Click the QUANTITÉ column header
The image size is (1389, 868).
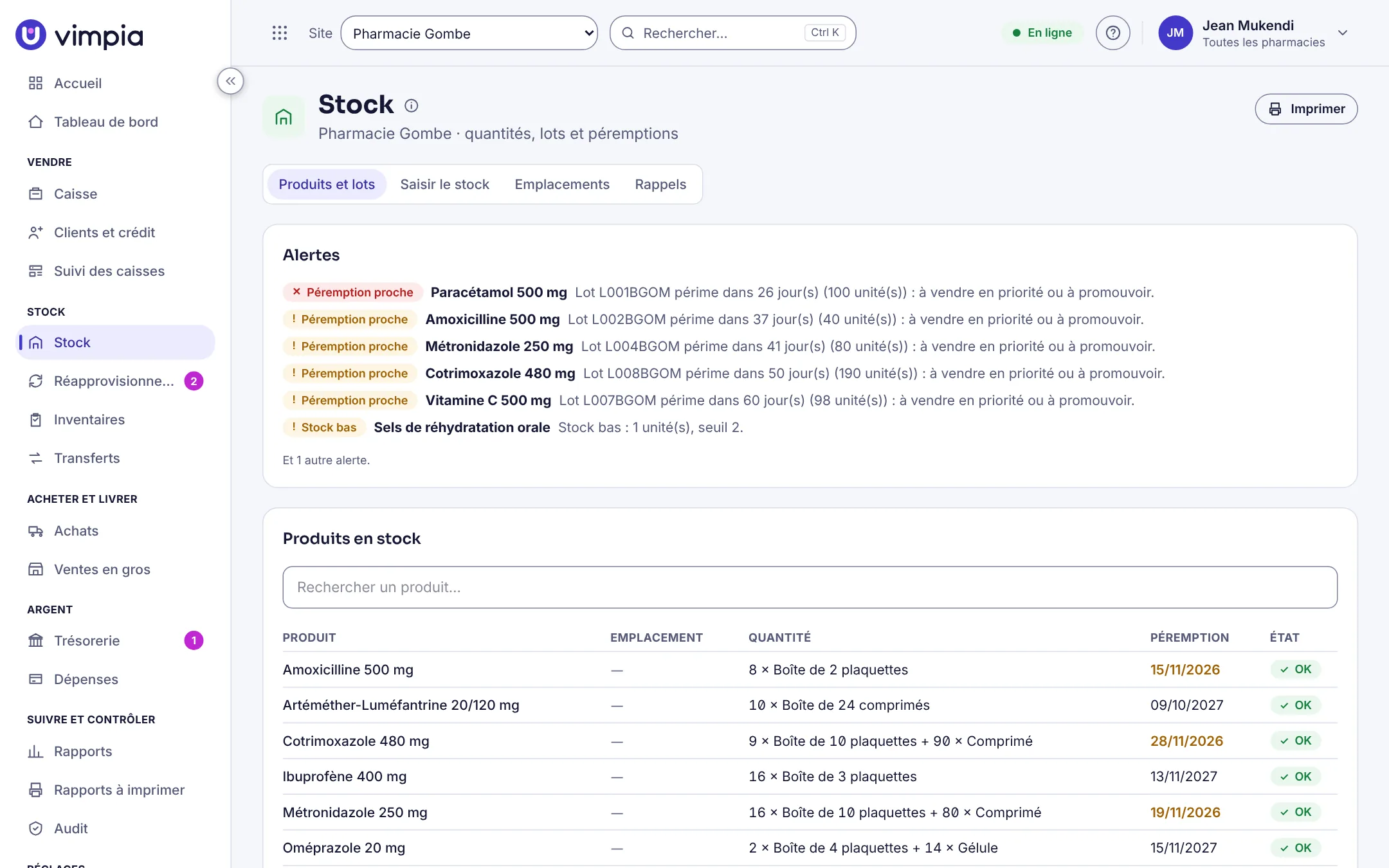point(779,637)
